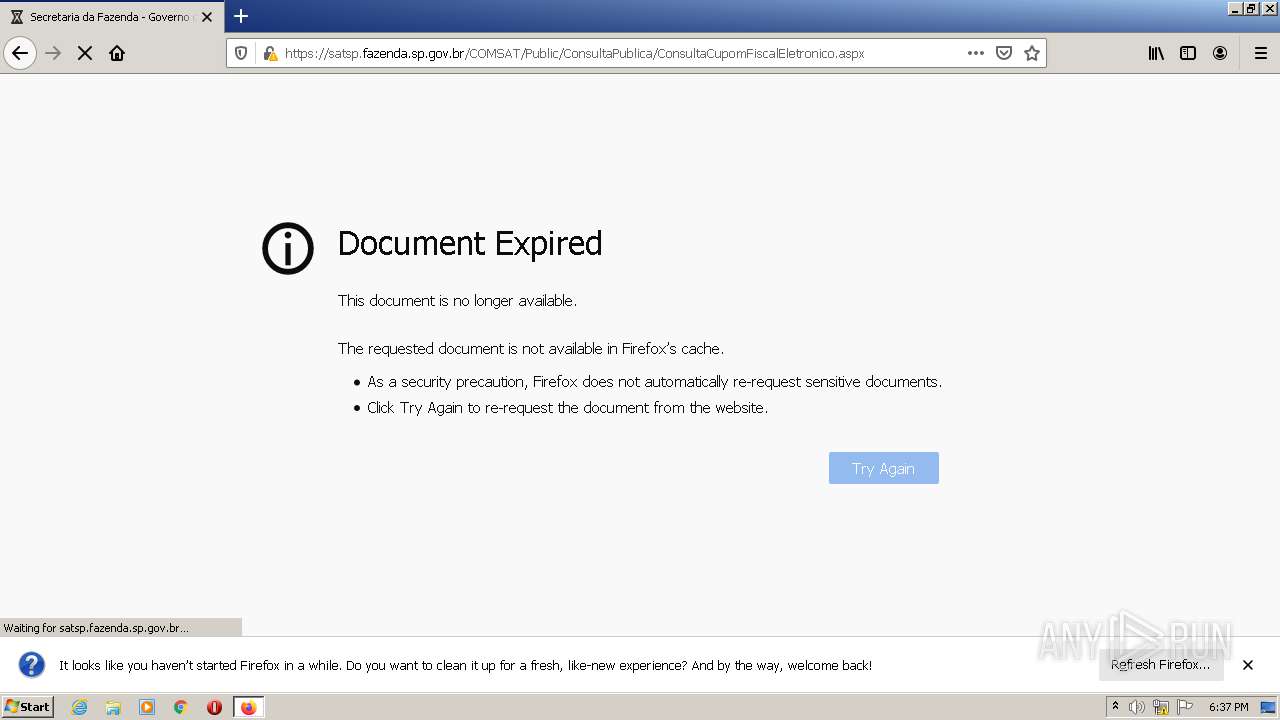Launch Chrome from the taskbar

click(x=181, y=707)
